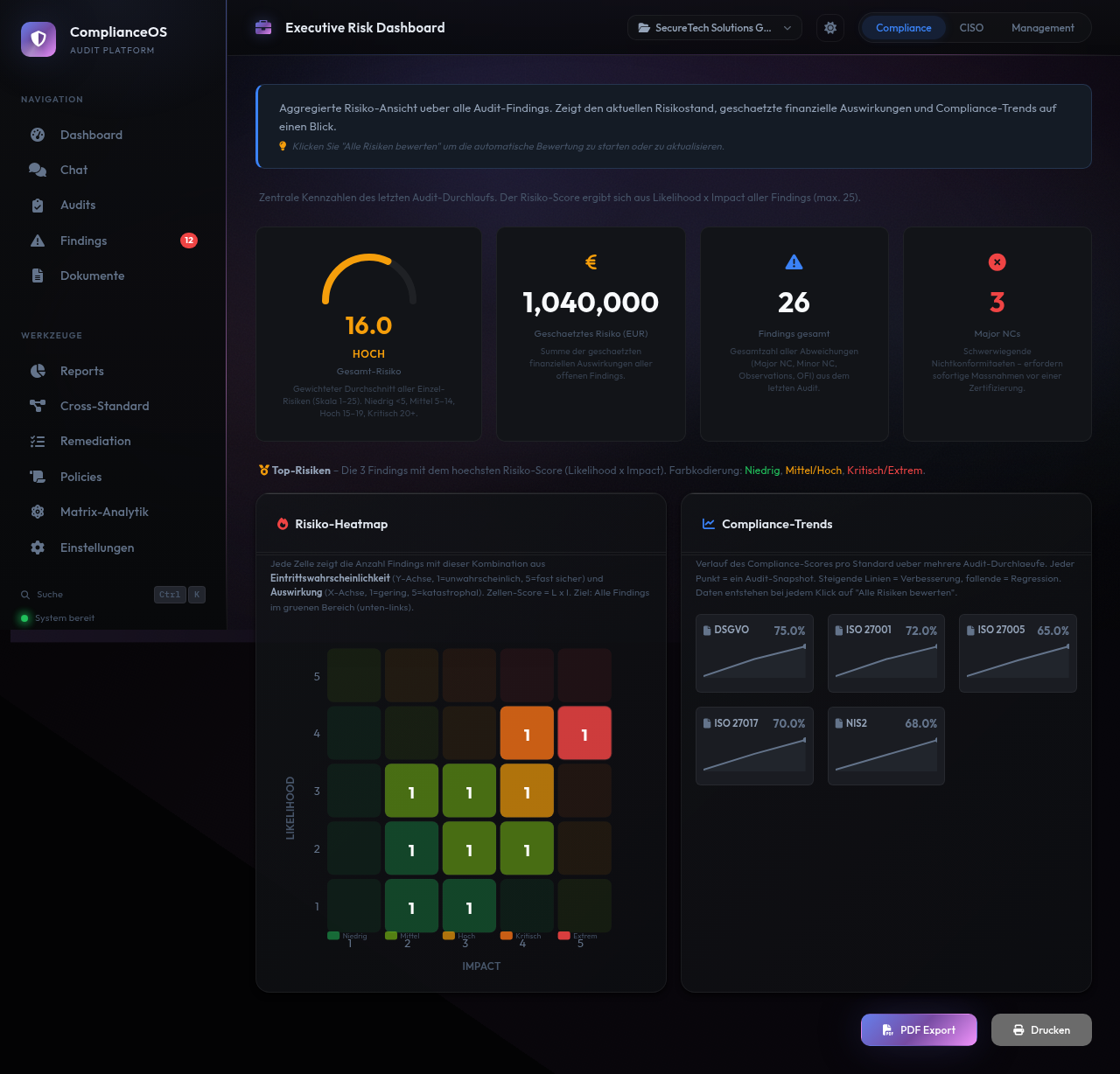1120x1074 pixels.
Task: Click the Matrix-Analytik icon in sidebar
Action: pyautogui.click(x=38, y=512)
